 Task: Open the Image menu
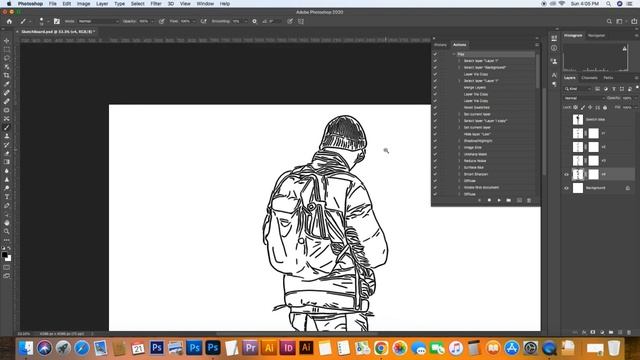pos(83,4)
